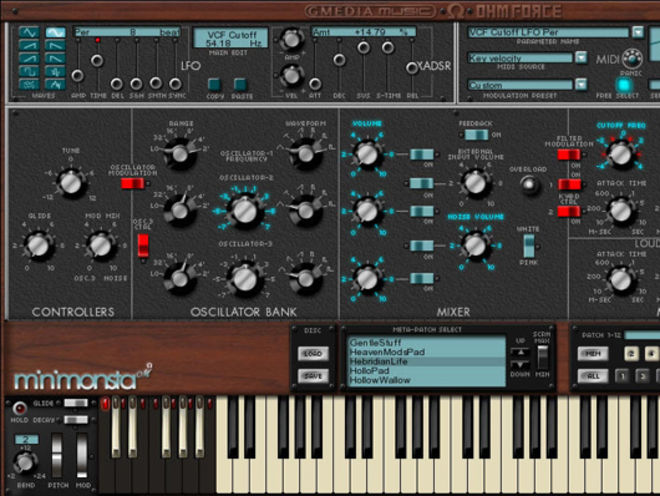Flip the GLIDE switch beside the HOLD button

(x=76, y=403)
